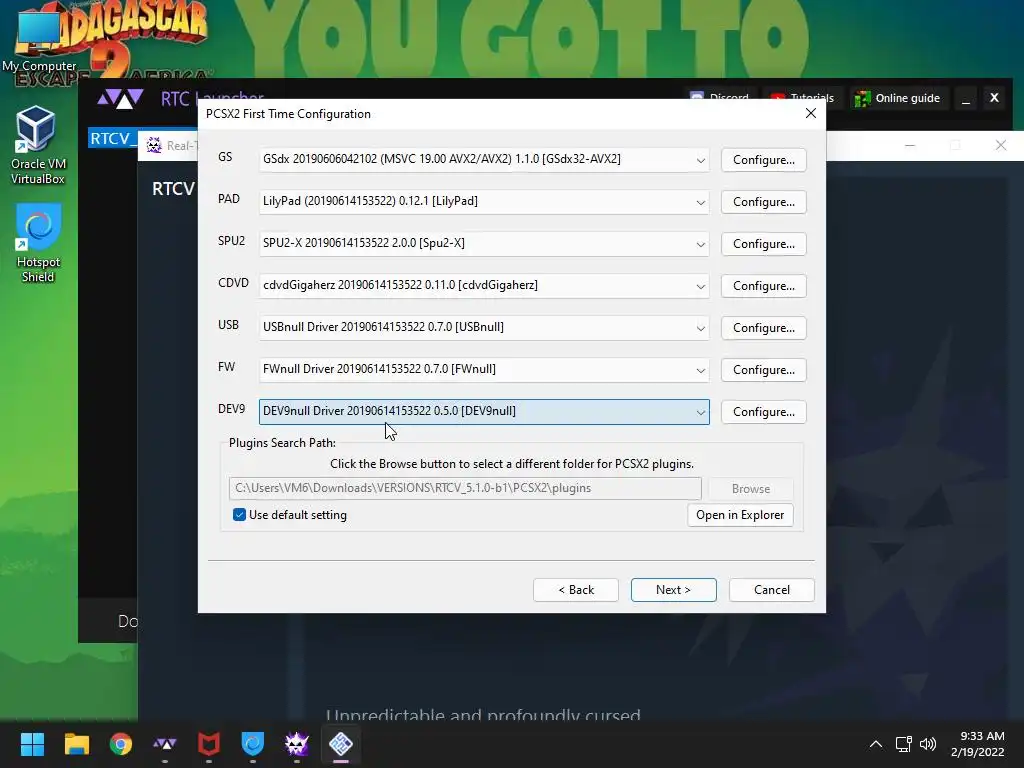Open the Discord link in RTC Launcher
This screenshot has width=1024, height=768.
point(721,98)
